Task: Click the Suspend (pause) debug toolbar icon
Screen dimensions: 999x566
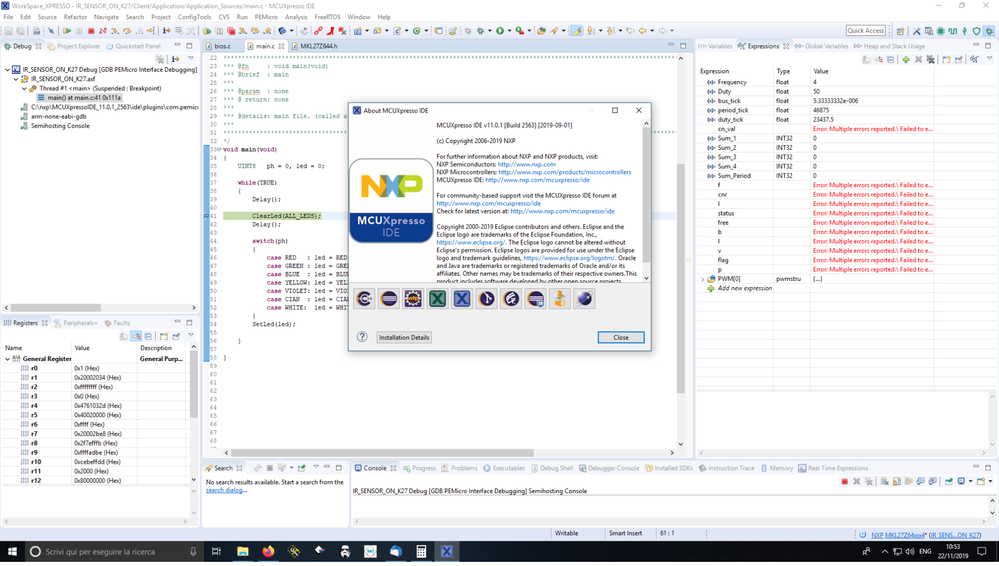Action: pyautogui.click(x=79, y=31)
